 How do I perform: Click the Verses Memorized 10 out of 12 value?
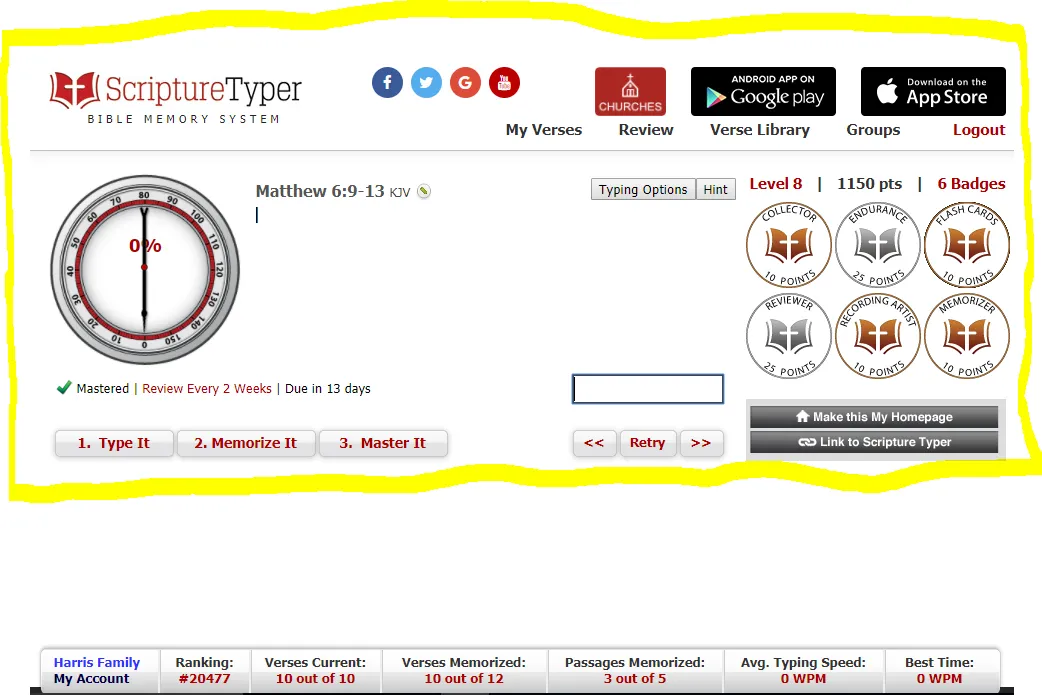pyautogui.click(x=464, y=678)
